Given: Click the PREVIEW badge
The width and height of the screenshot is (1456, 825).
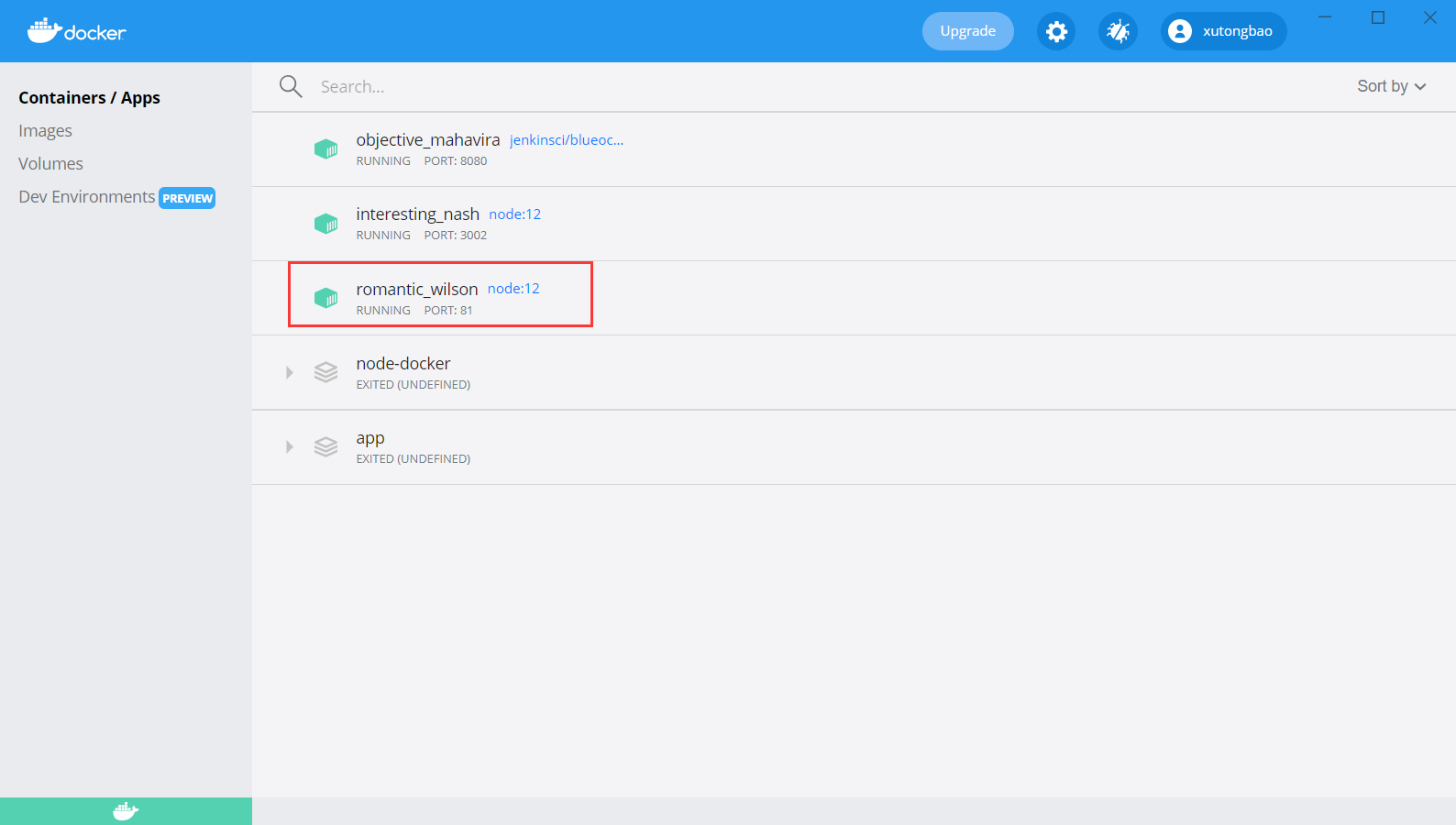Looking at the screenshot, I should (187, 198).
